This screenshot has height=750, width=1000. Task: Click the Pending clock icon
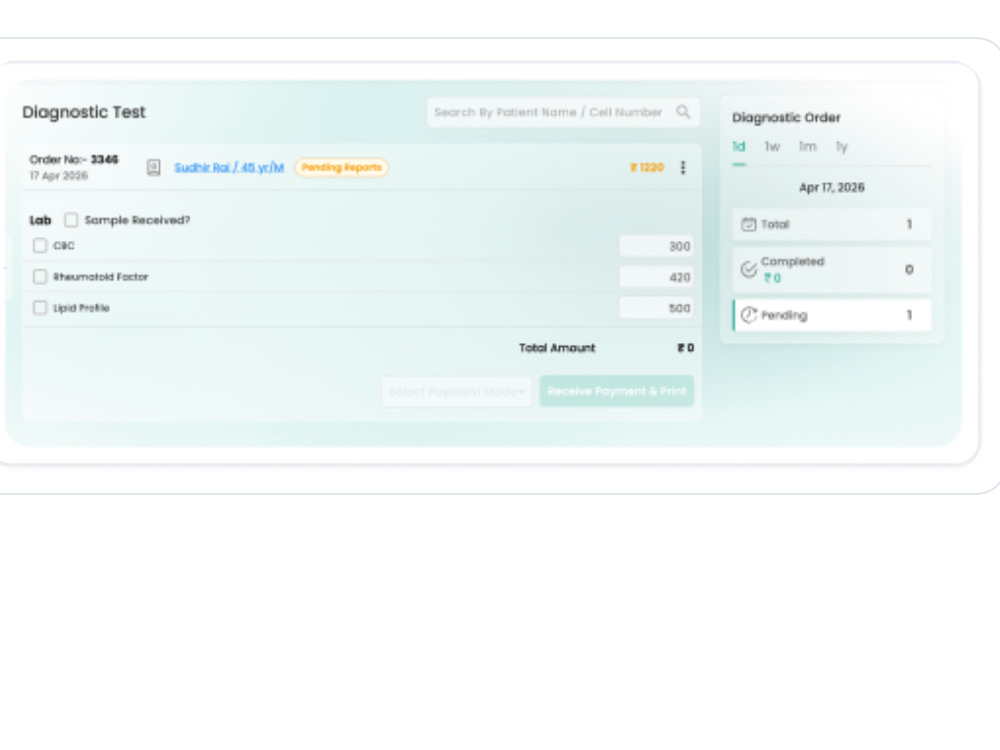[748, 315]
